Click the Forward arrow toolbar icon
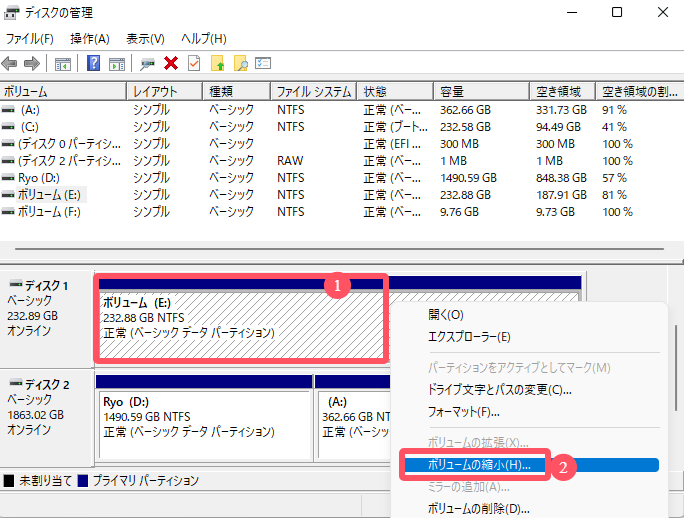This screenshot has height=518, width=684. click(32, 64)
